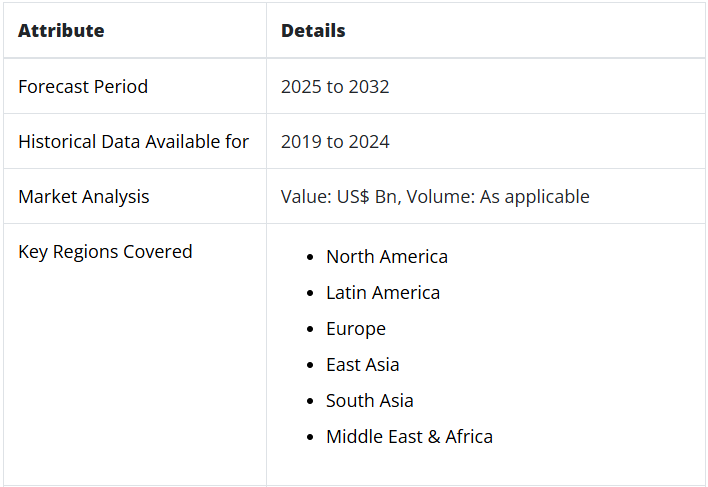
Task: Click North America list item
Action: [387, 257]
